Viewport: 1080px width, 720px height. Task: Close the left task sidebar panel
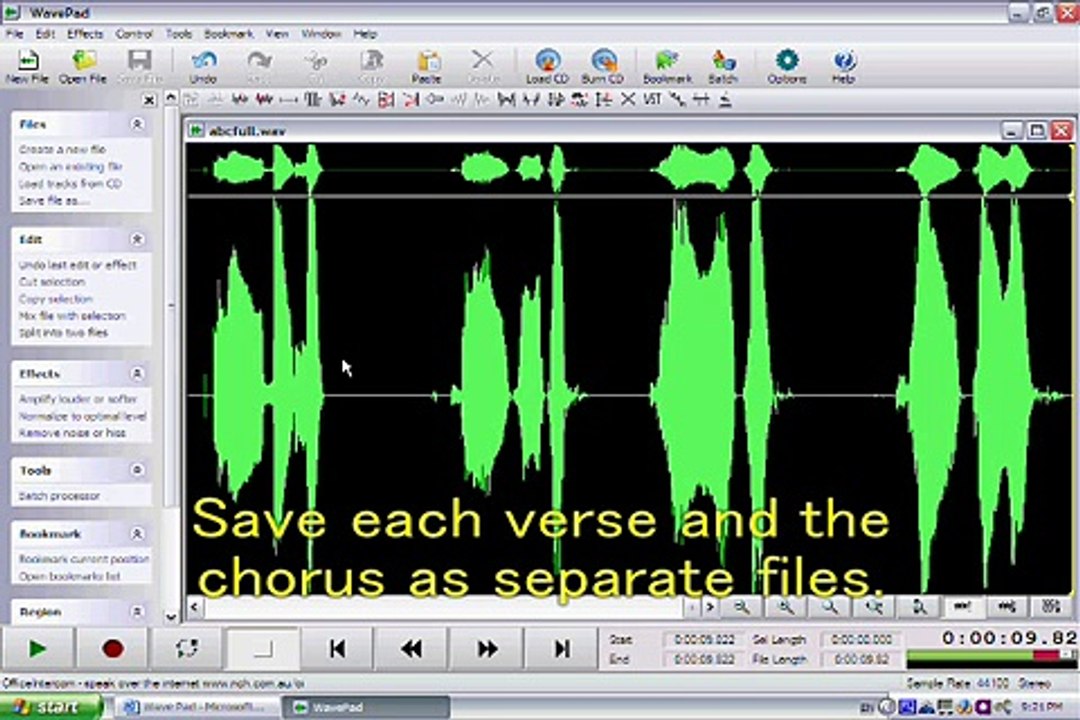pyautogui.click(x=149, y=101)
